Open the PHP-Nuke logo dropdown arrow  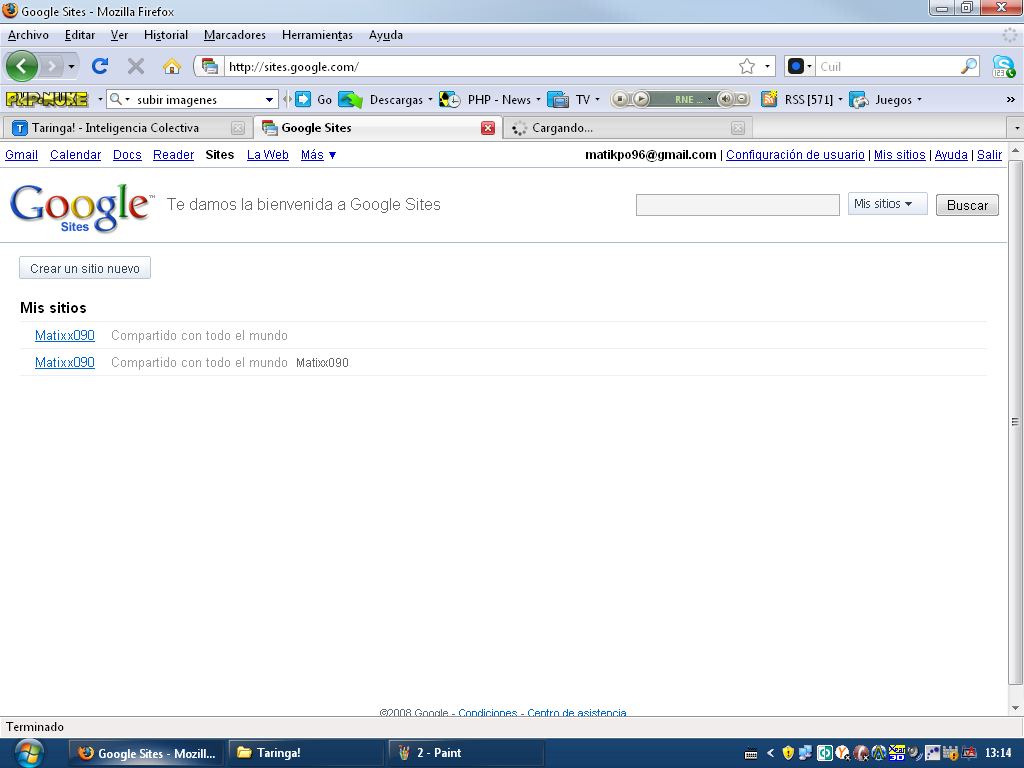(x=100, y=99)
